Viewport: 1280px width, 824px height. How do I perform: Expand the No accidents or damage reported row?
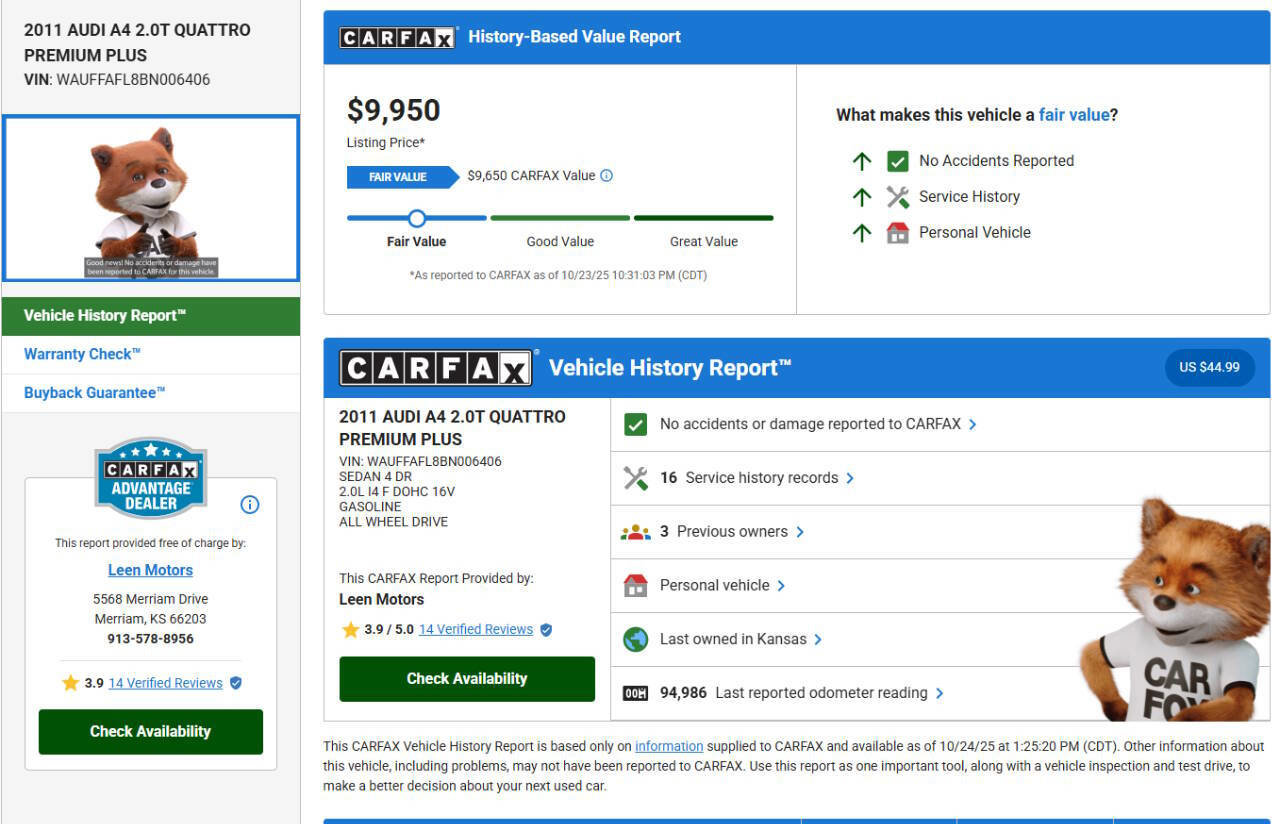[x=972, y=424]
